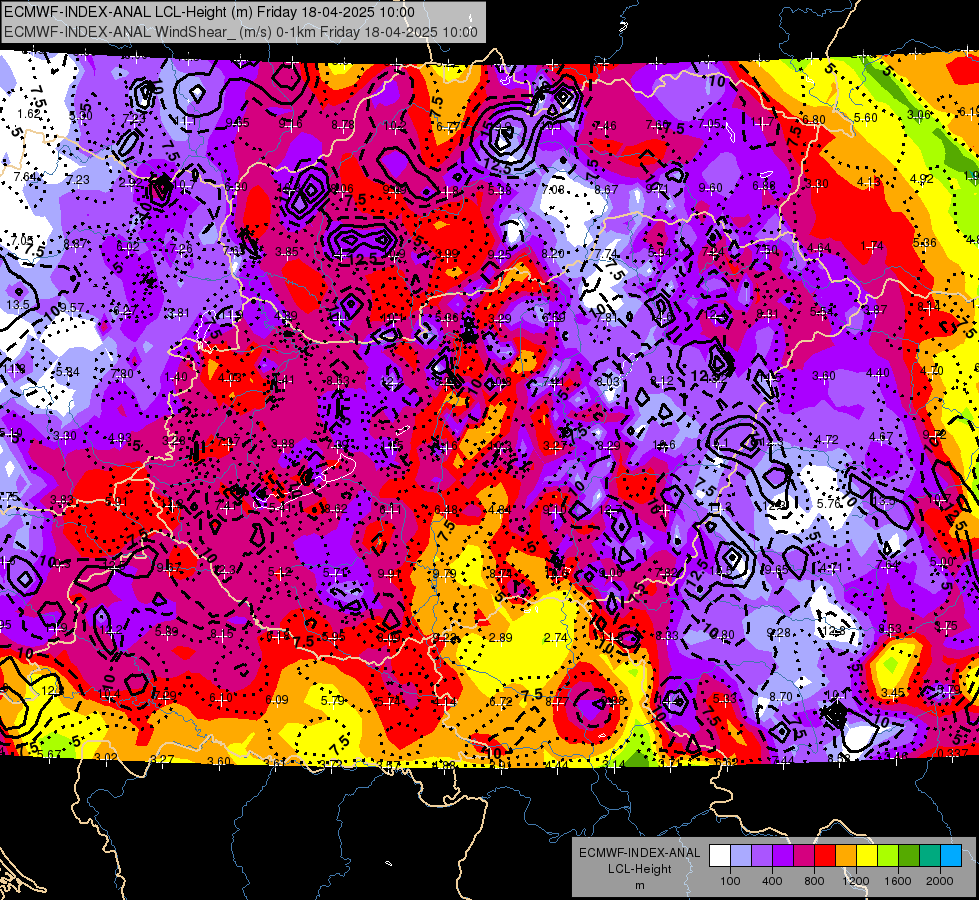
Task: Click the legend label ECMWF-INDEX-ANAL
Action: (x=639, y=853)
